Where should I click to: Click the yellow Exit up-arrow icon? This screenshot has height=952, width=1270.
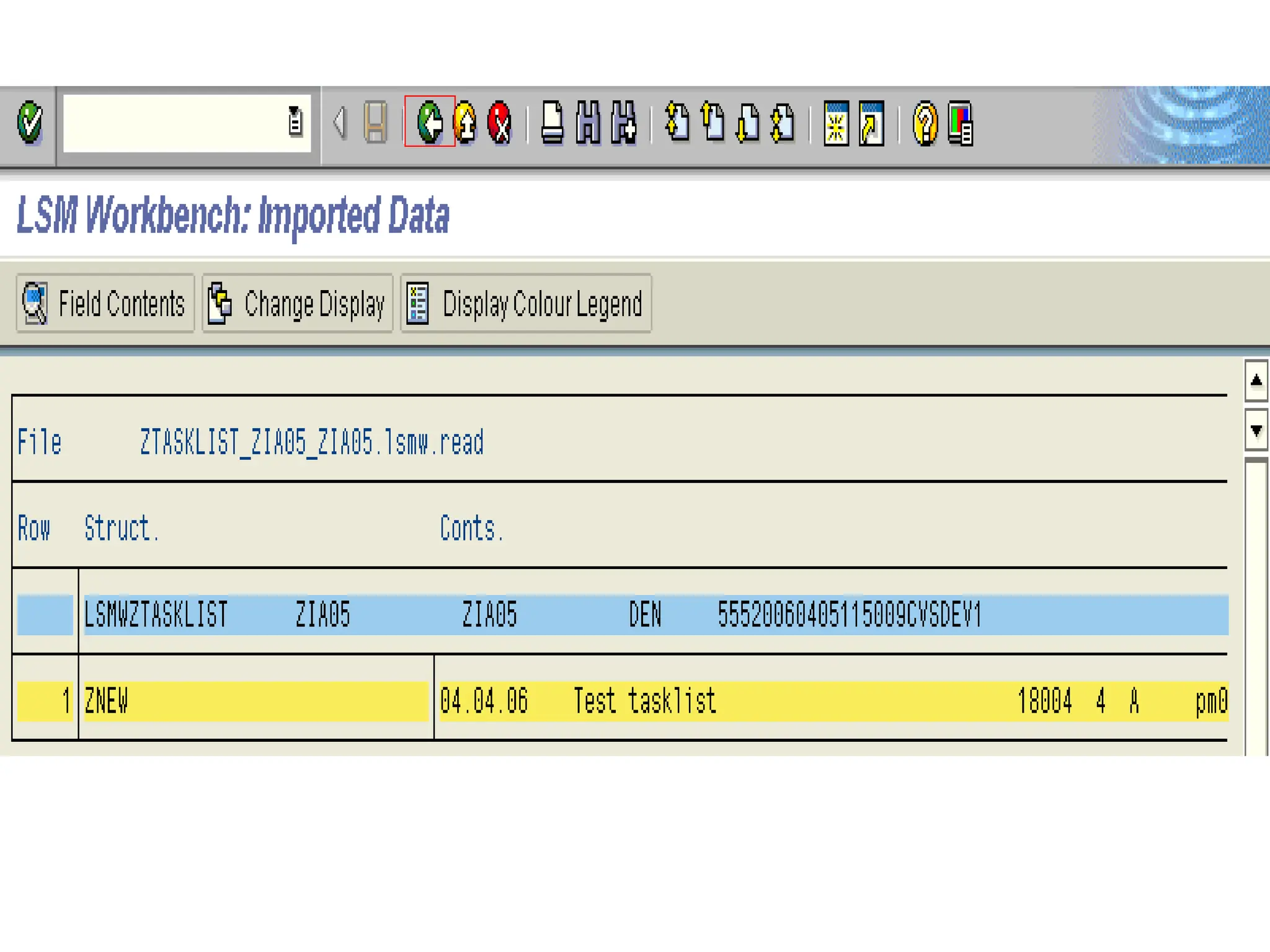[465, 122]
